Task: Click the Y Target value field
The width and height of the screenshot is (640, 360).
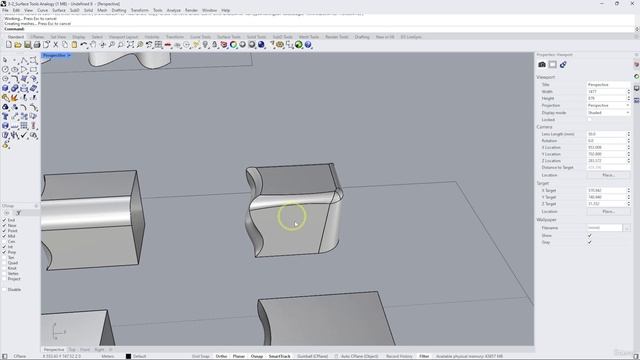Action: (607, 197)
